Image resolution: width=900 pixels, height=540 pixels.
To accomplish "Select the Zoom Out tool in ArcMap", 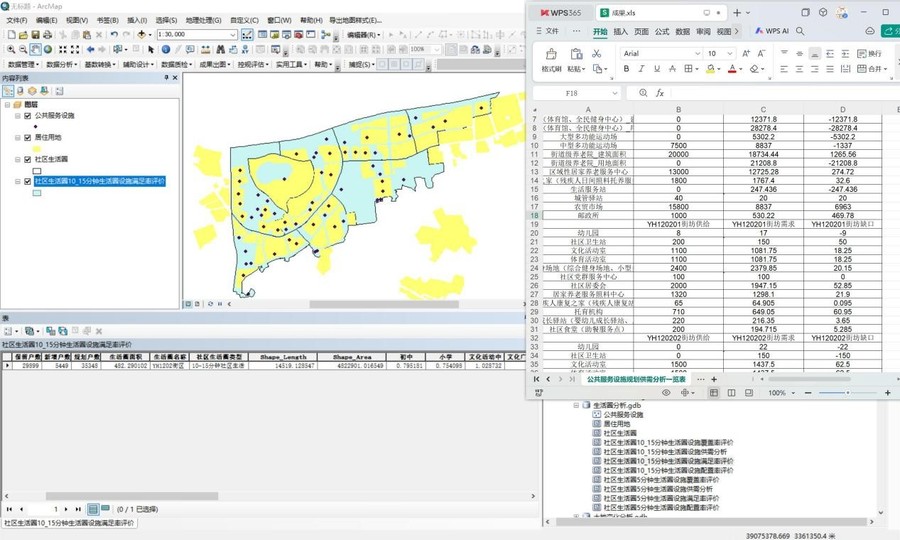I will [x=23, y=50].
